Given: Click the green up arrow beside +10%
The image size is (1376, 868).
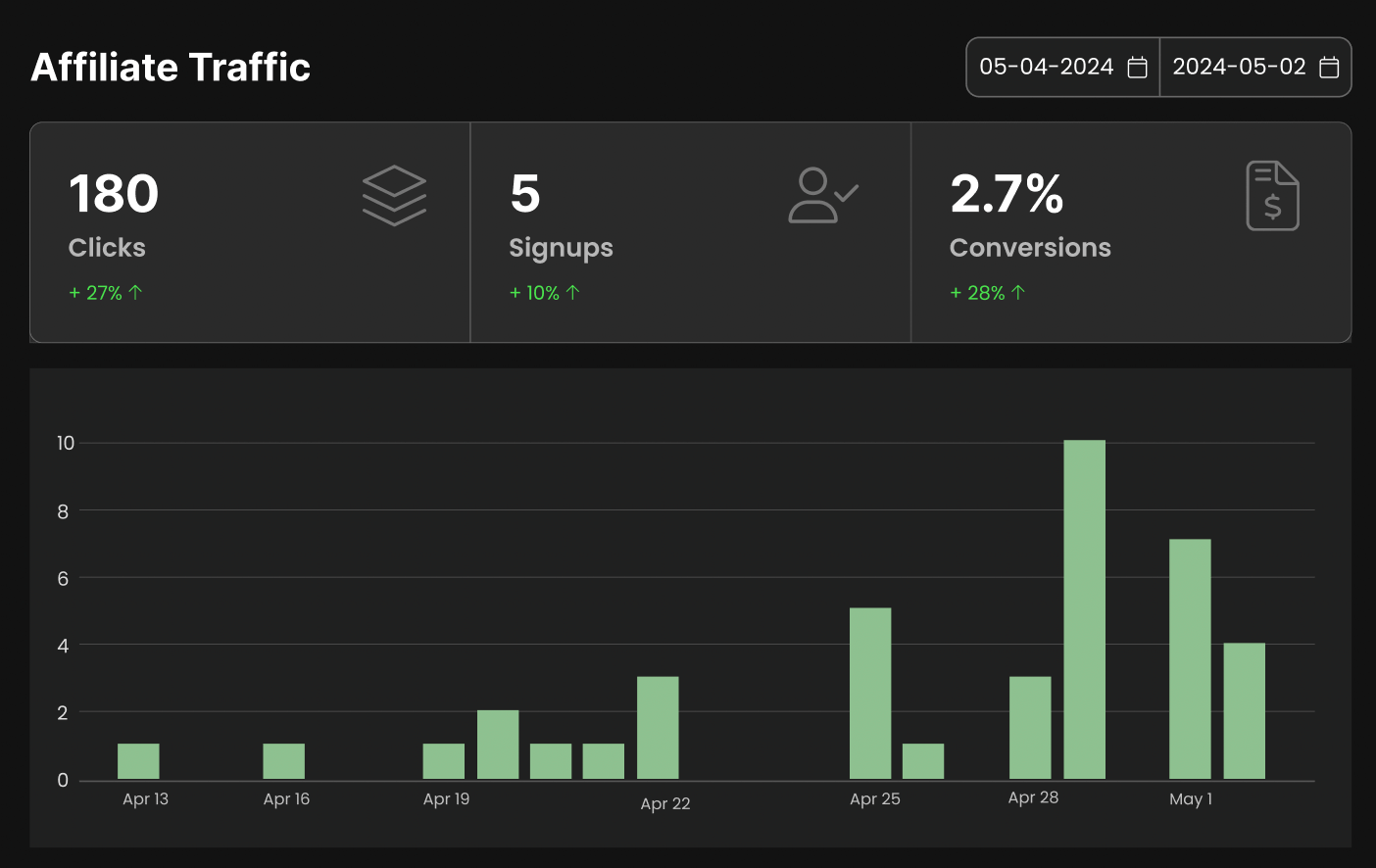Looking at the screenshot, I should click(x=573, y=292).
